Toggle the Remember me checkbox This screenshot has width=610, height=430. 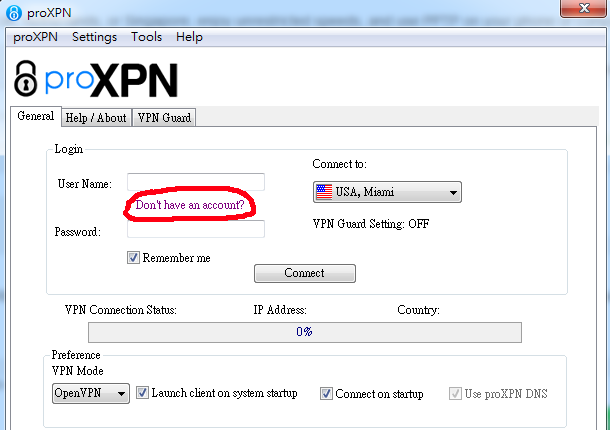[133, 258]
